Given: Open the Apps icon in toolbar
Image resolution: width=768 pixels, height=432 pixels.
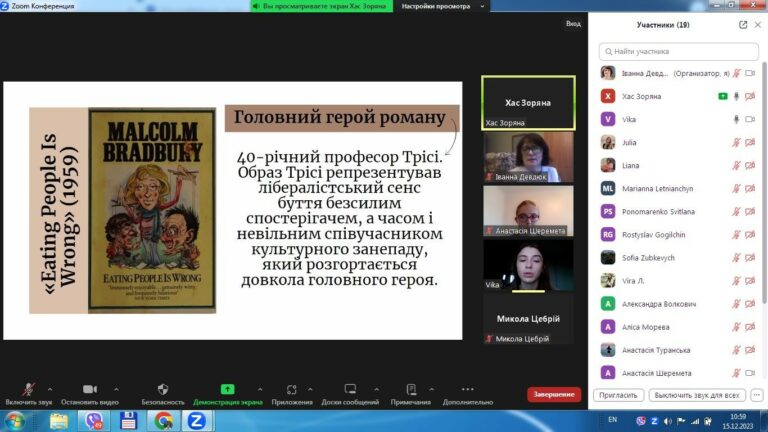Looking at the screenshot, I should pos(291,389).
